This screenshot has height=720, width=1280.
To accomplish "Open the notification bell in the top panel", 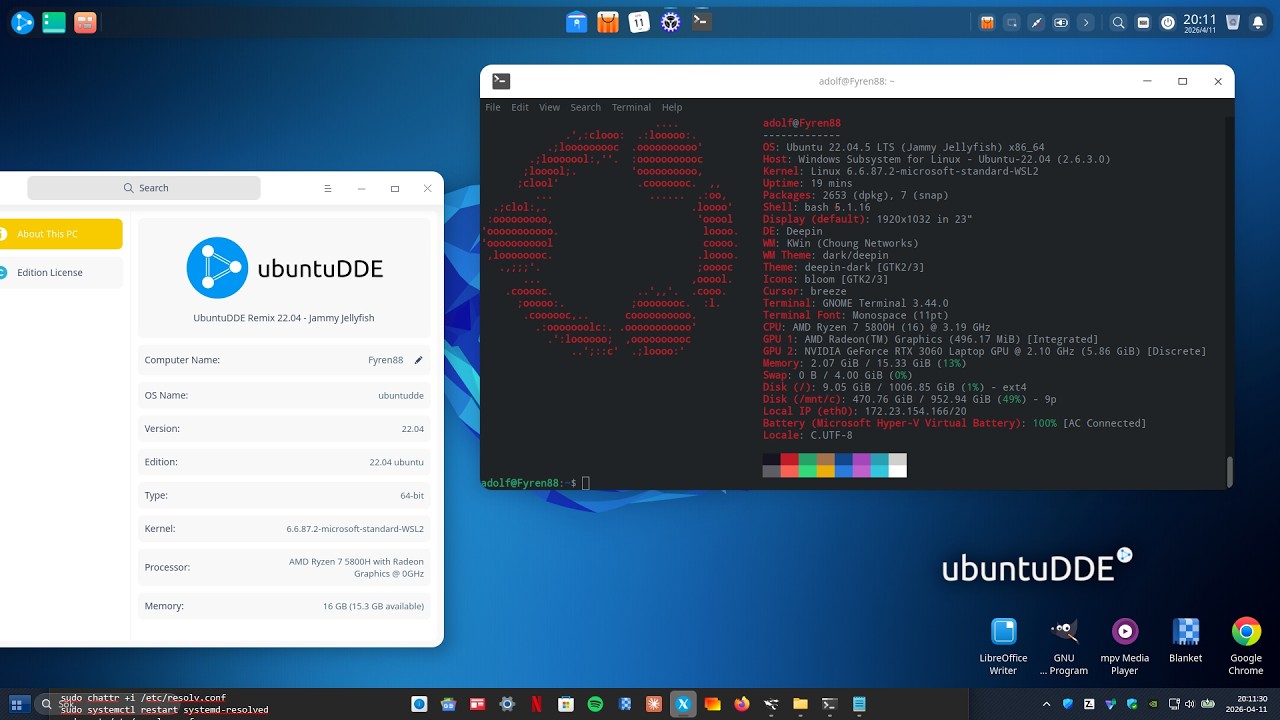I will tap(1258, 22).
